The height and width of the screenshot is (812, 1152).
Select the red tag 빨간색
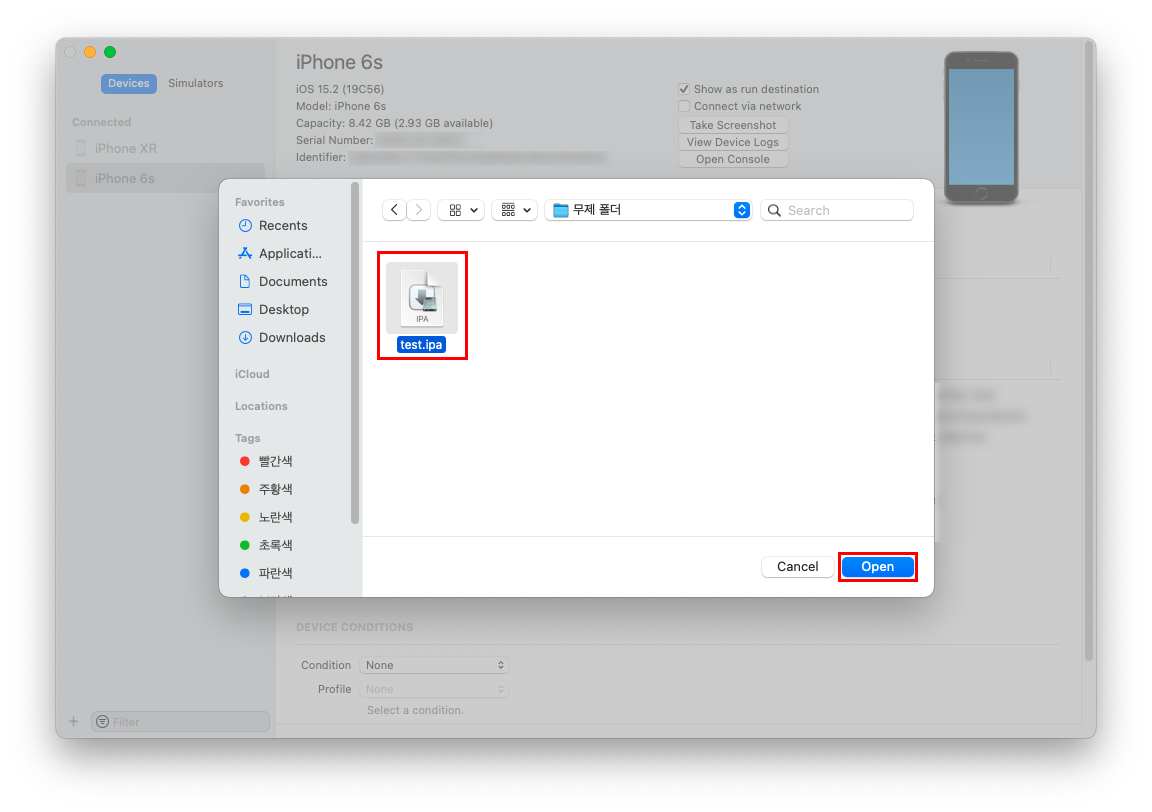(x=275, y=461)
